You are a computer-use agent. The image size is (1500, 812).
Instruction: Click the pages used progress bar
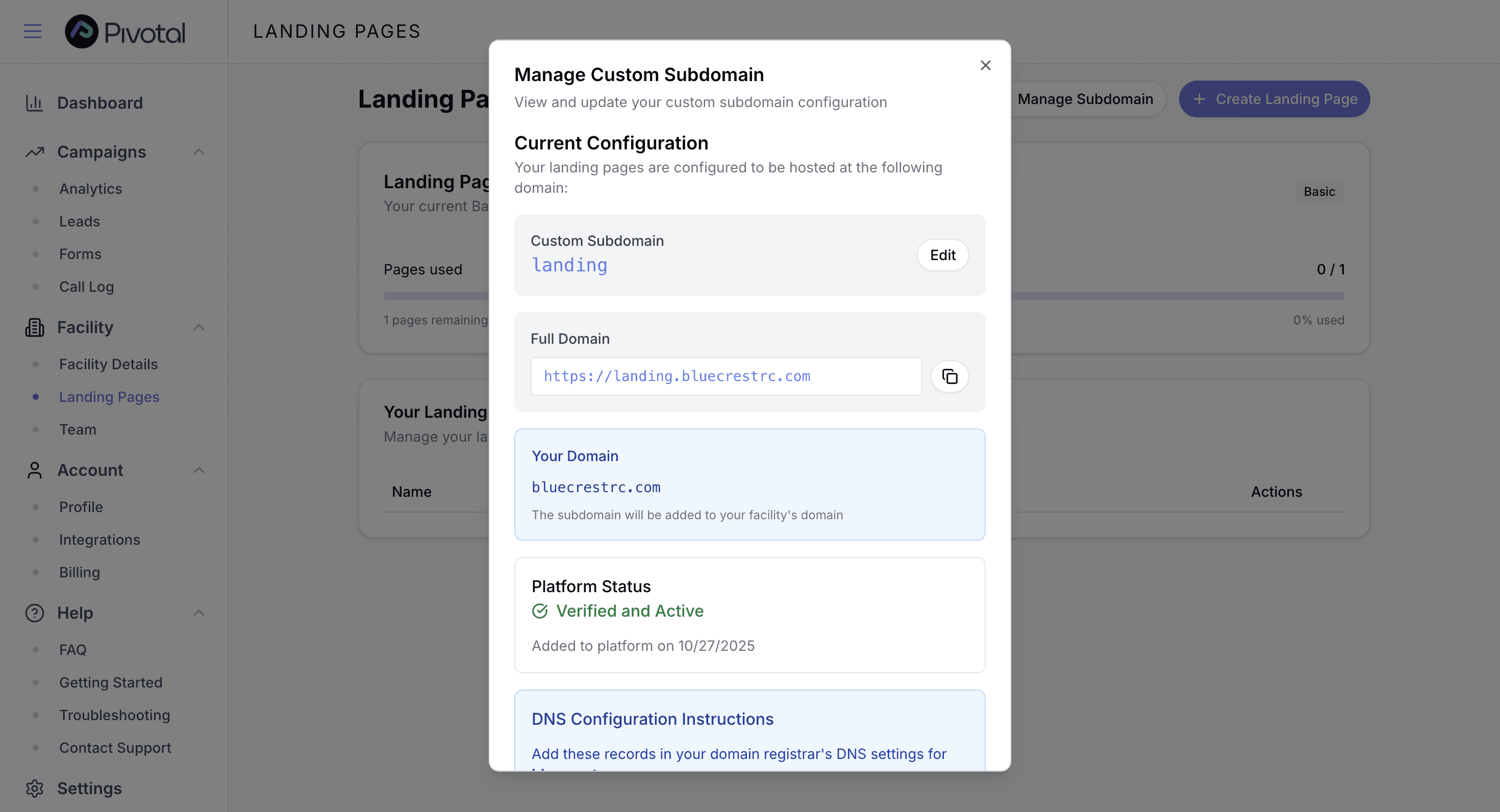click(x=1176, y=296)
